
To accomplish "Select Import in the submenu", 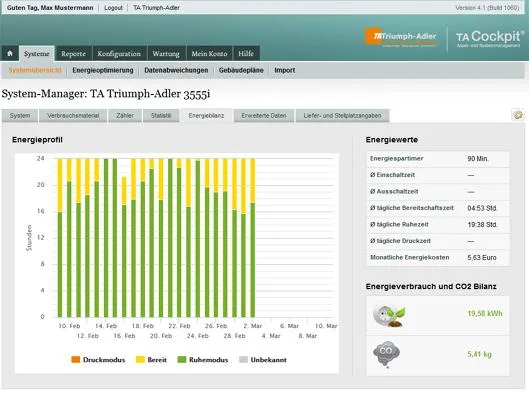I will coord(285,70).
